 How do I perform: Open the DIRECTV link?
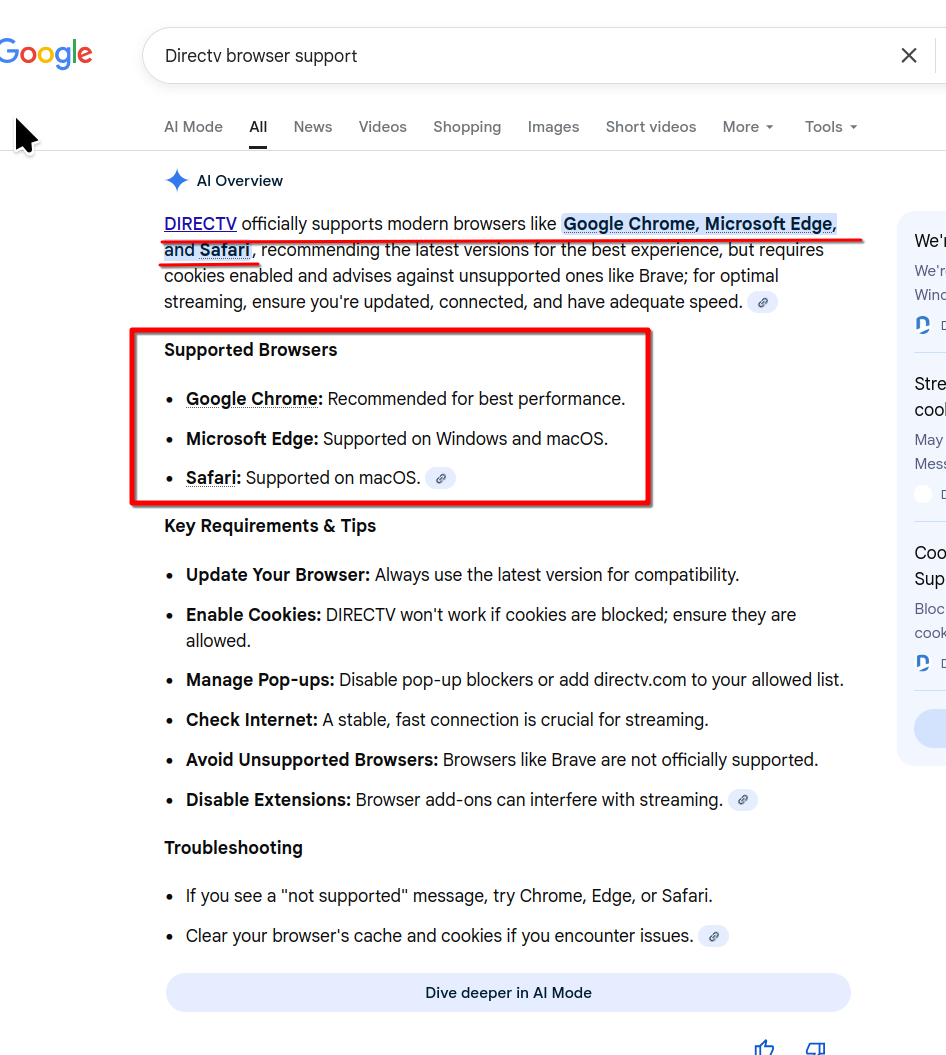point(201,224)
